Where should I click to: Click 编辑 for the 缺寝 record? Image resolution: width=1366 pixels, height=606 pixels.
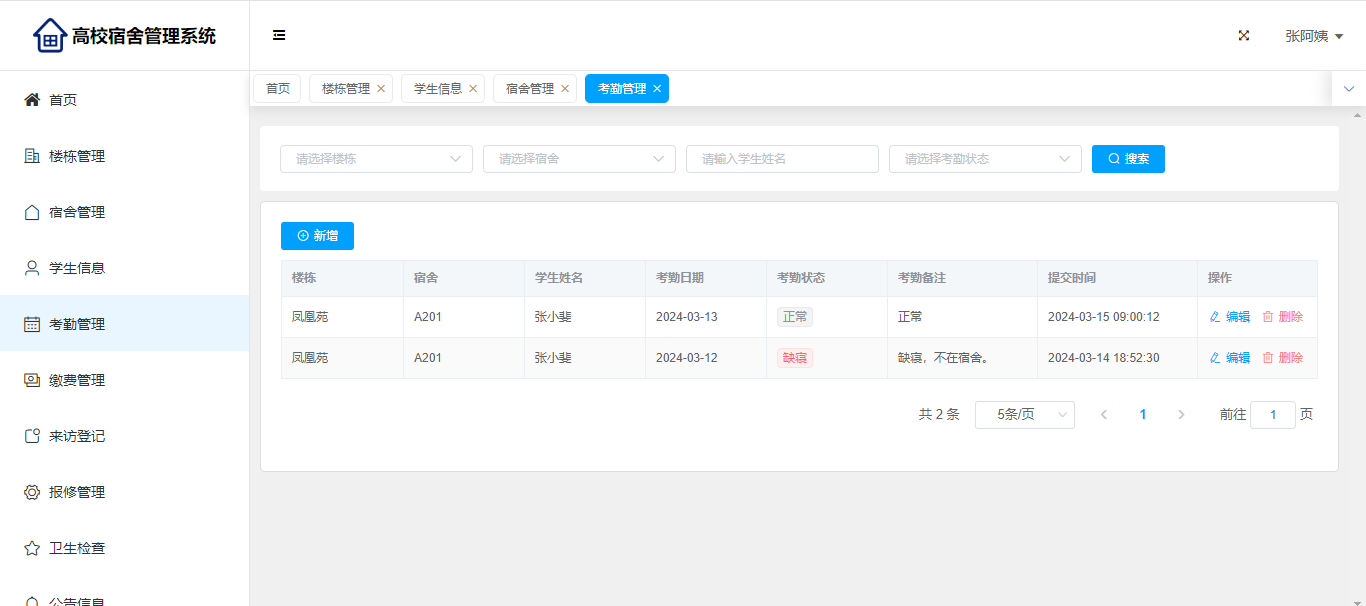(x=1230, y=358)
